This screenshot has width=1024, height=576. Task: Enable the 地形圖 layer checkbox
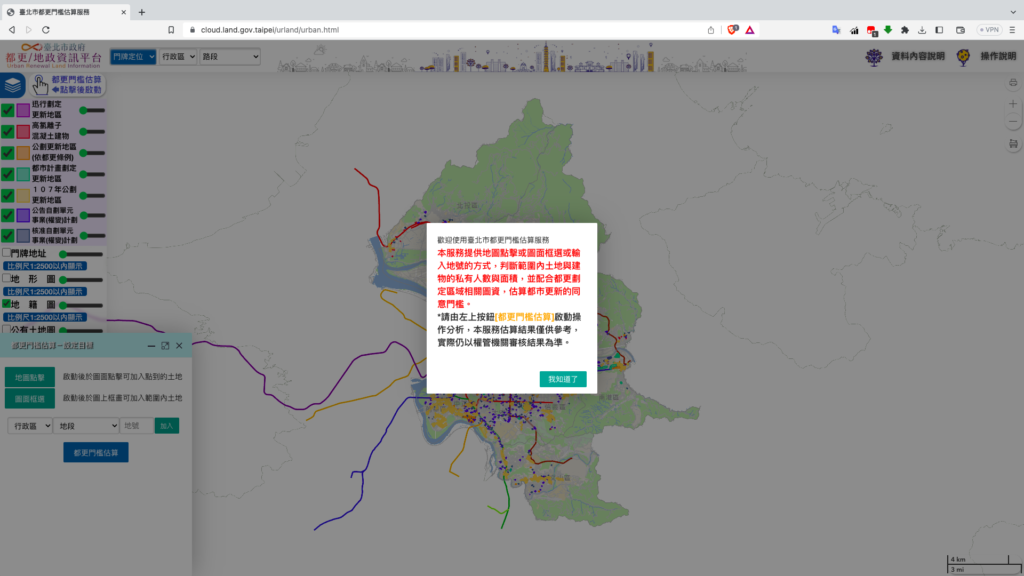pos(6,278)
